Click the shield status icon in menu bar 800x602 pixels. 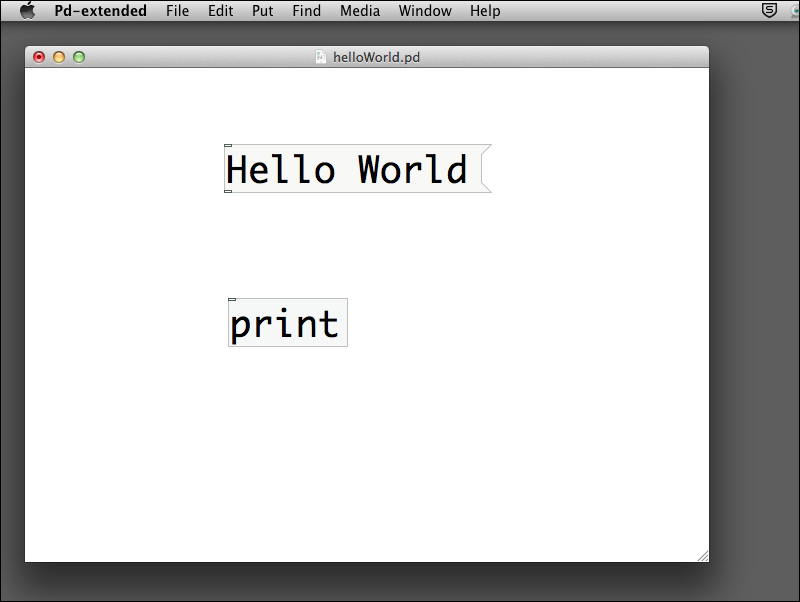pyautogui.click(x=769, y=10)
